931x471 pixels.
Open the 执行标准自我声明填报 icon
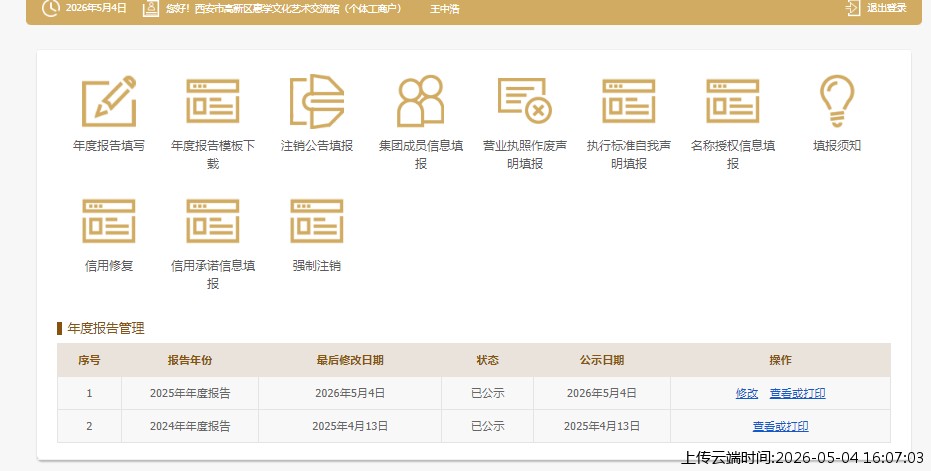tap(629, 101)
